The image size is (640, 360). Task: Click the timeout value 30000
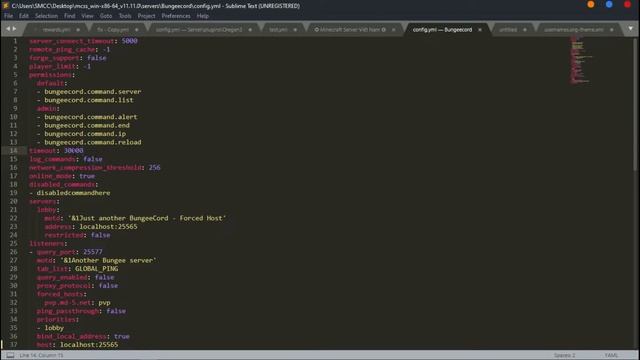coord(73,151)
